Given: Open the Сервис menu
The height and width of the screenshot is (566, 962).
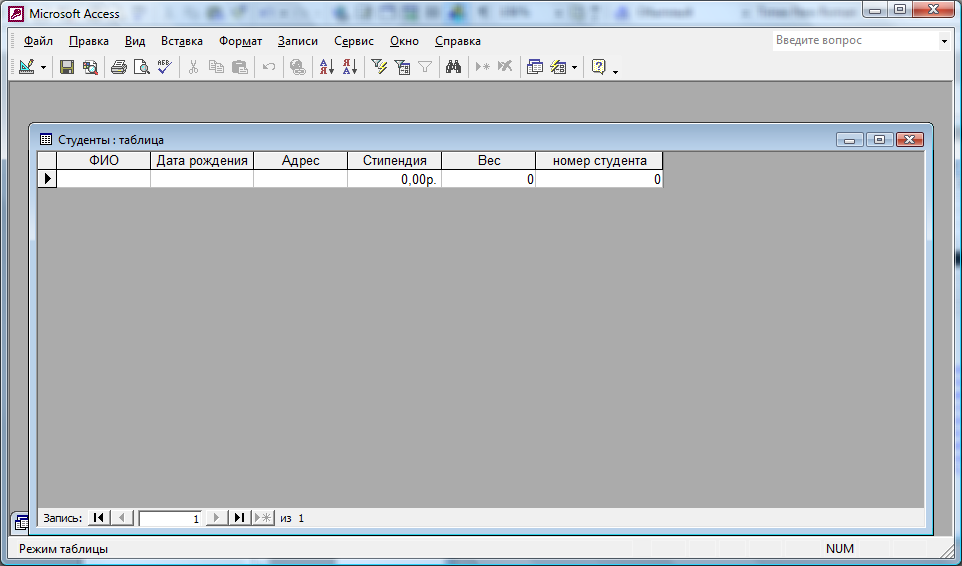Looking at the screenshot, I should pos(354,41).
